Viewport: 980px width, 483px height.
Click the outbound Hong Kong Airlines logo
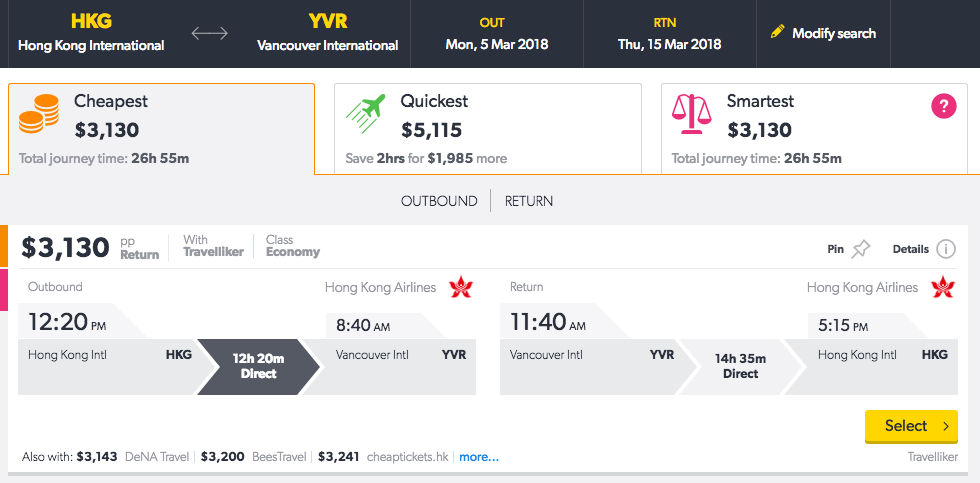pyautogui.click(x=461, y=287)
